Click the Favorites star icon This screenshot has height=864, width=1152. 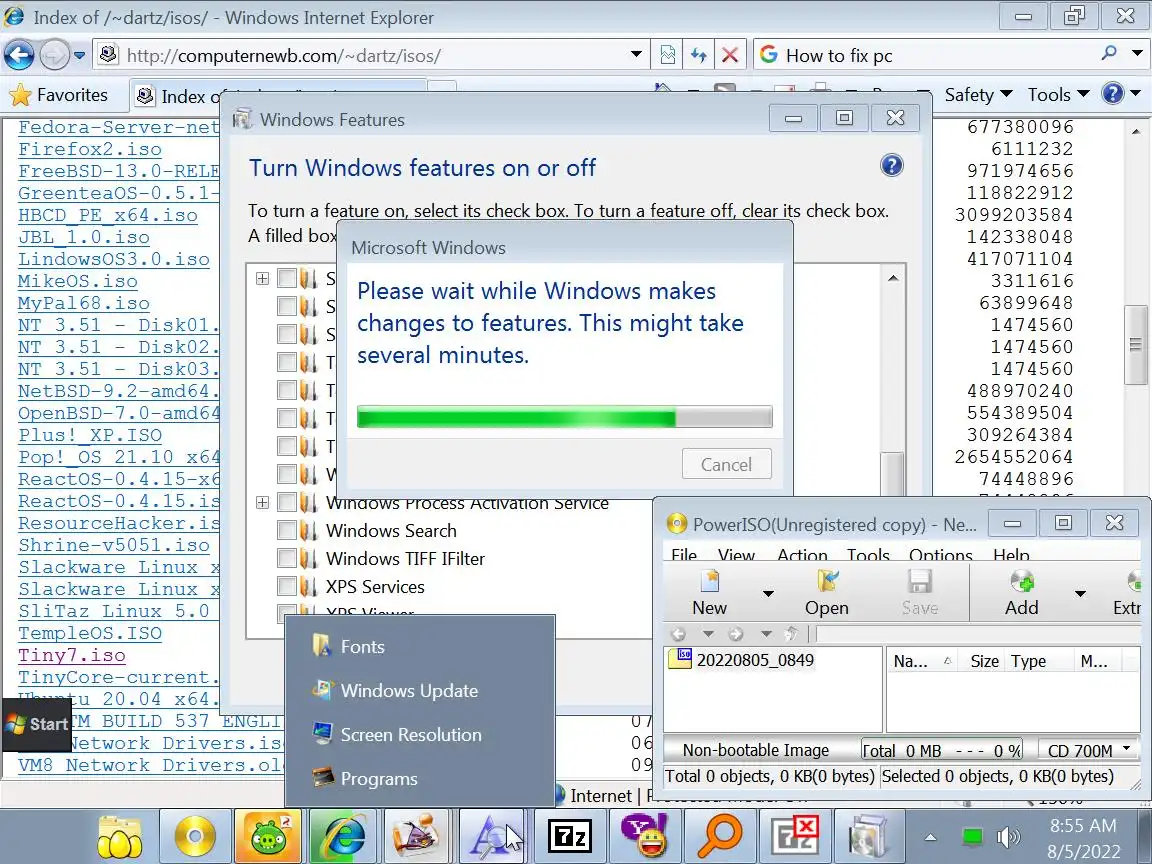click(21, 95)
